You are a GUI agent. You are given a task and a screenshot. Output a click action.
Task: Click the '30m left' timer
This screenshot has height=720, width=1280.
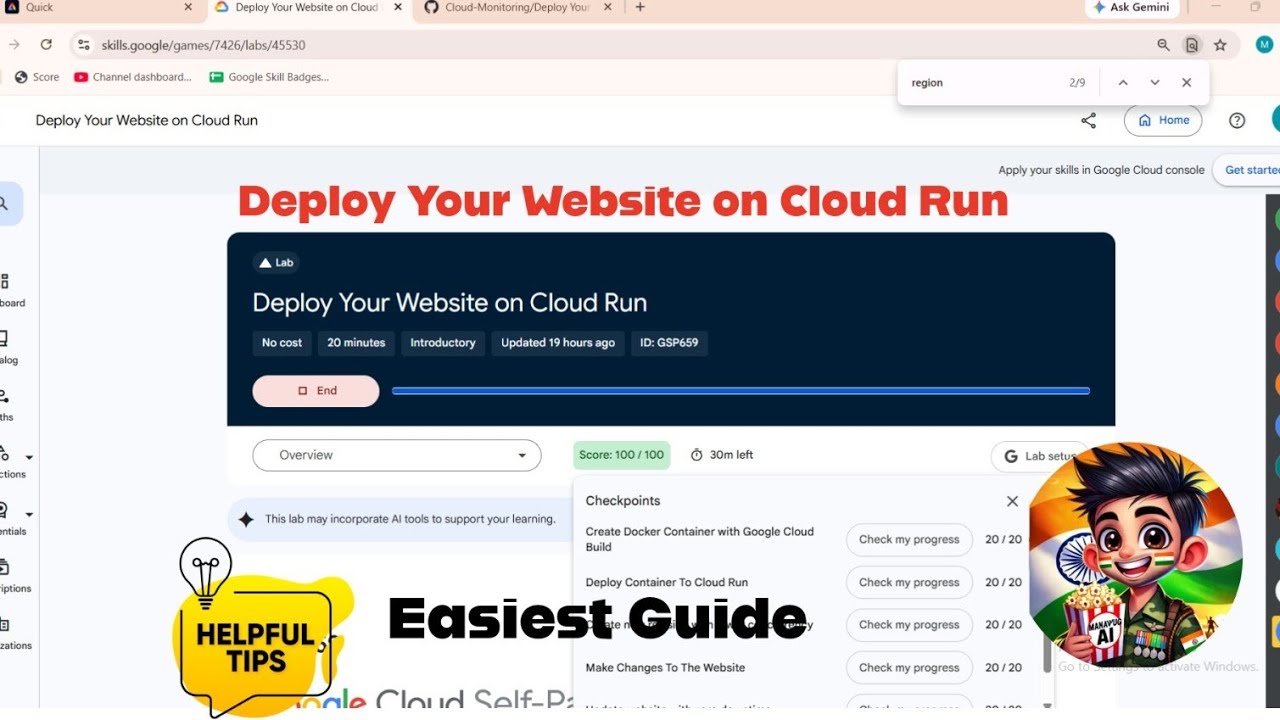tap(722, 455)
